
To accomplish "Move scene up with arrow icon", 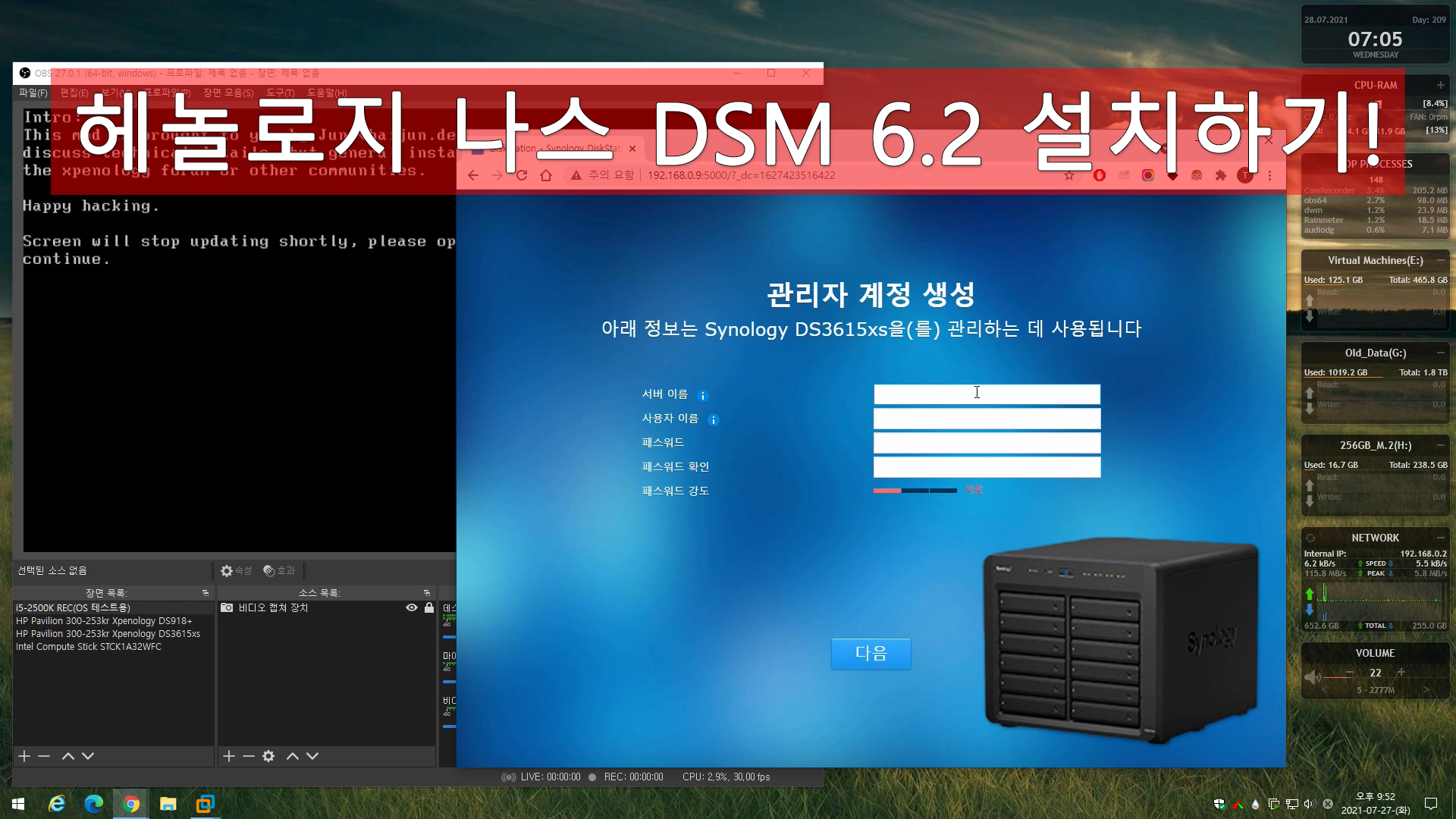I will (x=67, y=756).
